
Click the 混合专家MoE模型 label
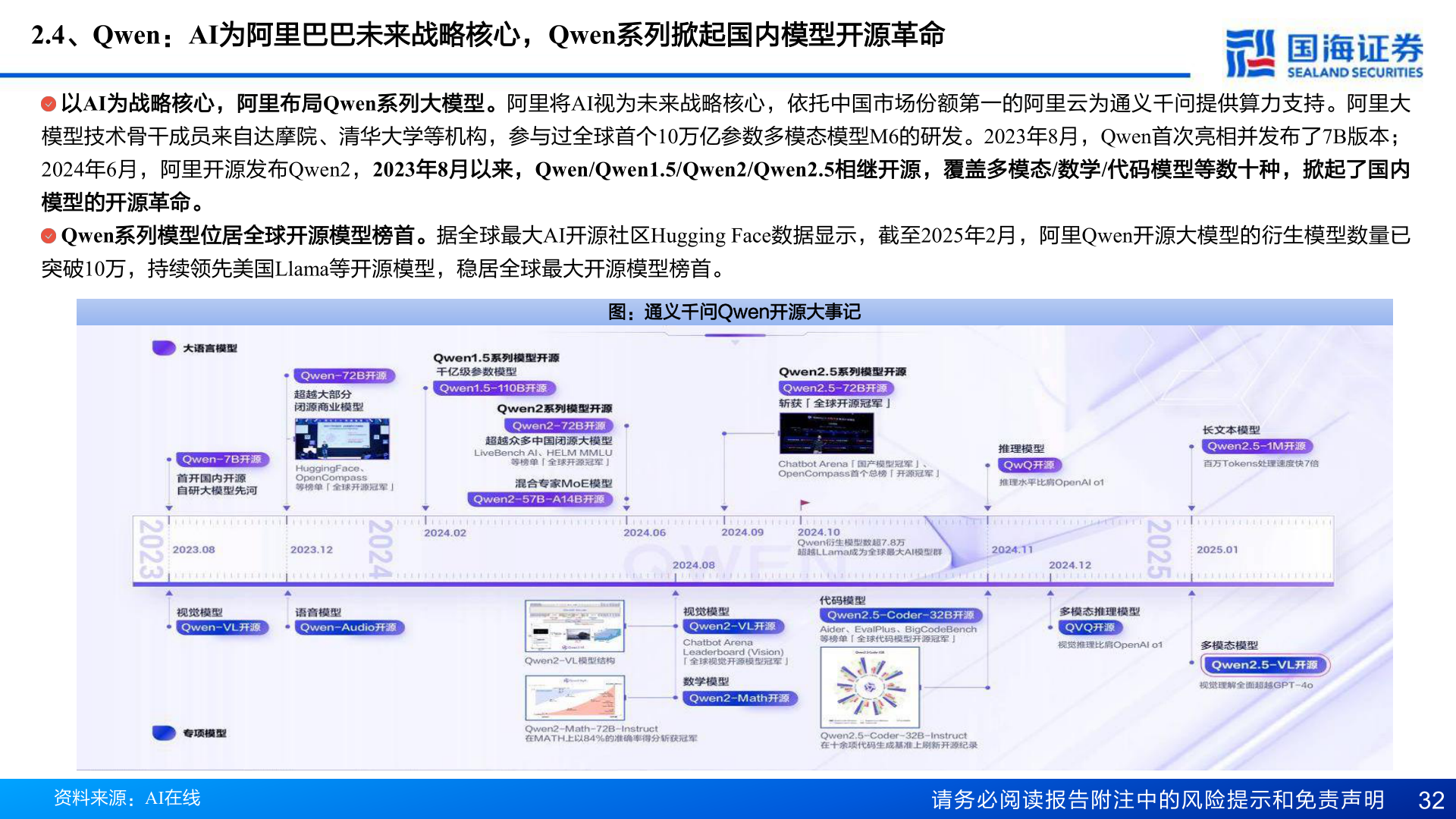pyautogui.click(x=563, y=483)
